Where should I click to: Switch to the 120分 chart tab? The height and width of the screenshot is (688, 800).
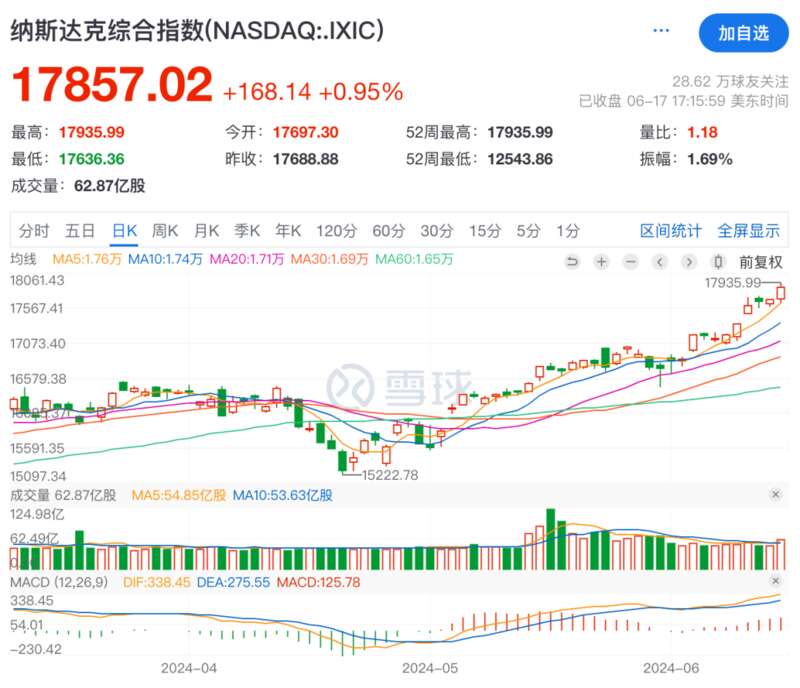336,231
